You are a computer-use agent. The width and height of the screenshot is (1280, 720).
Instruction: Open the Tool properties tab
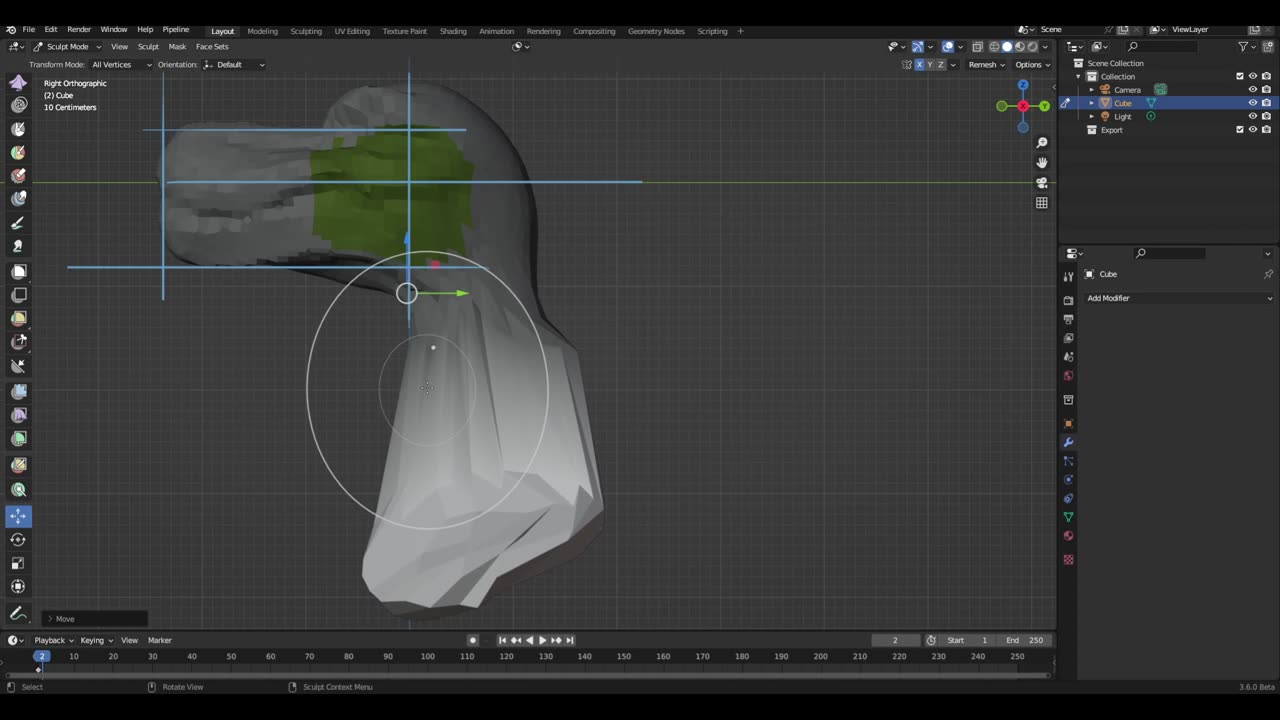tap(1068, 277)
